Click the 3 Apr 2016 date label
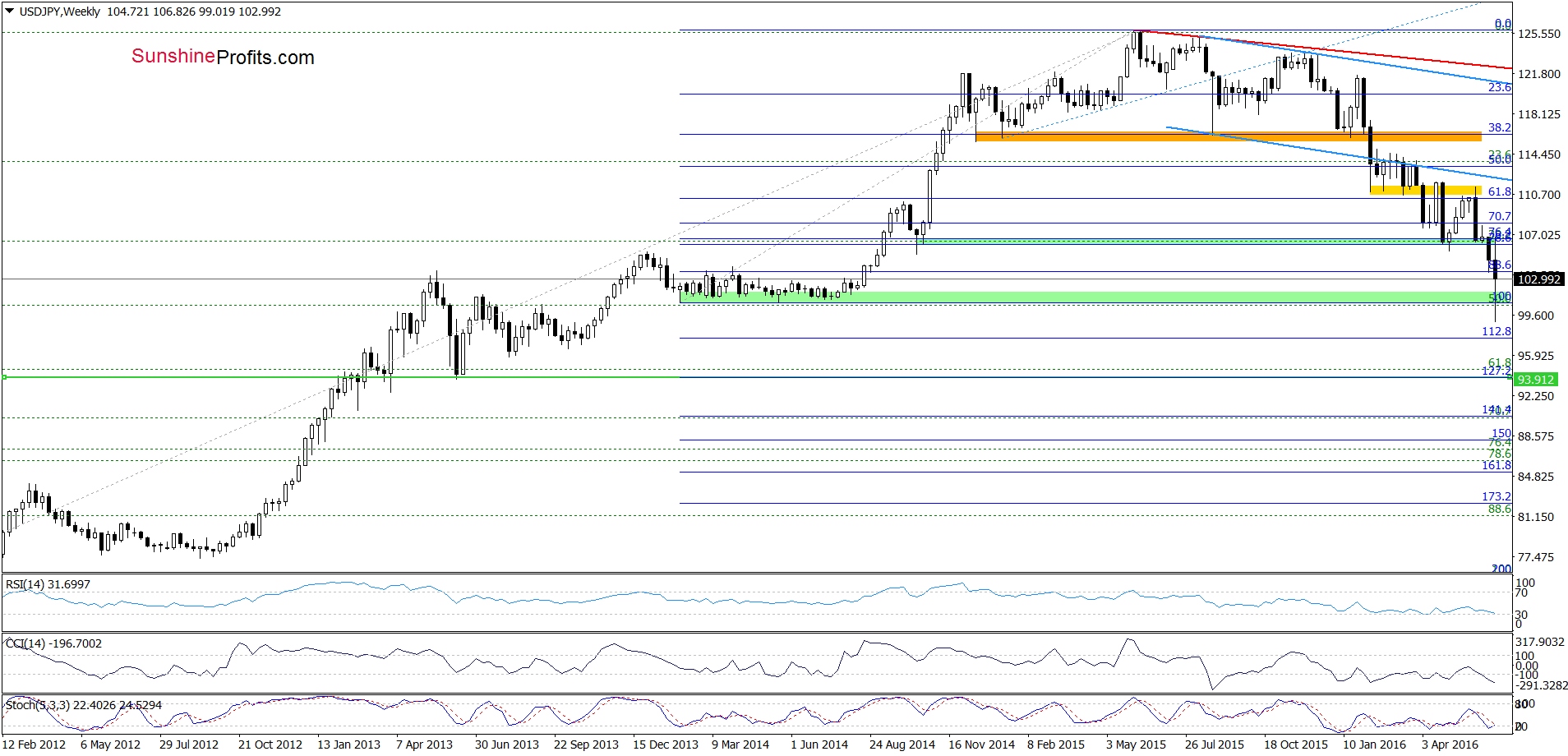Image resolution: width=1568 pixels, height=756 pixels. [1450, 744]
